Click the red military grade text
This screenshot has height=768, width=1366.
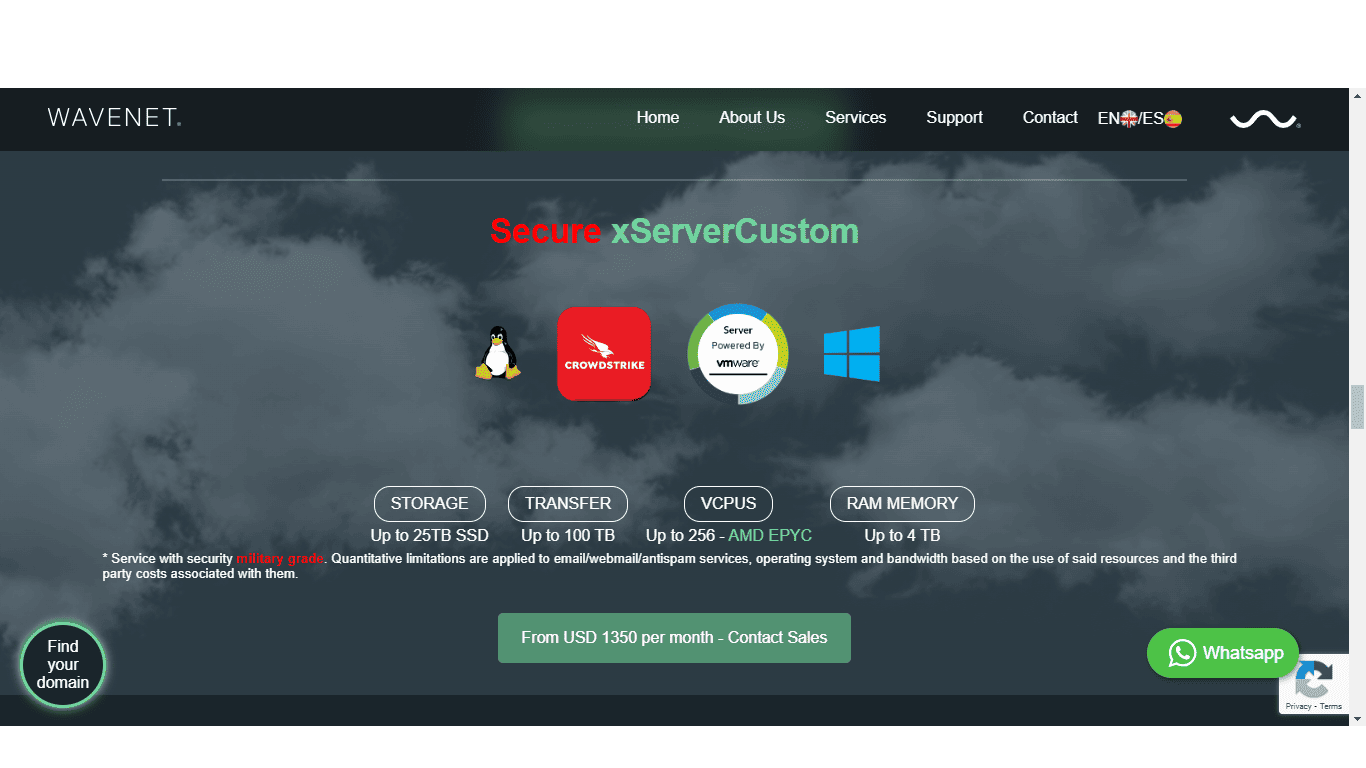[279, 559]
